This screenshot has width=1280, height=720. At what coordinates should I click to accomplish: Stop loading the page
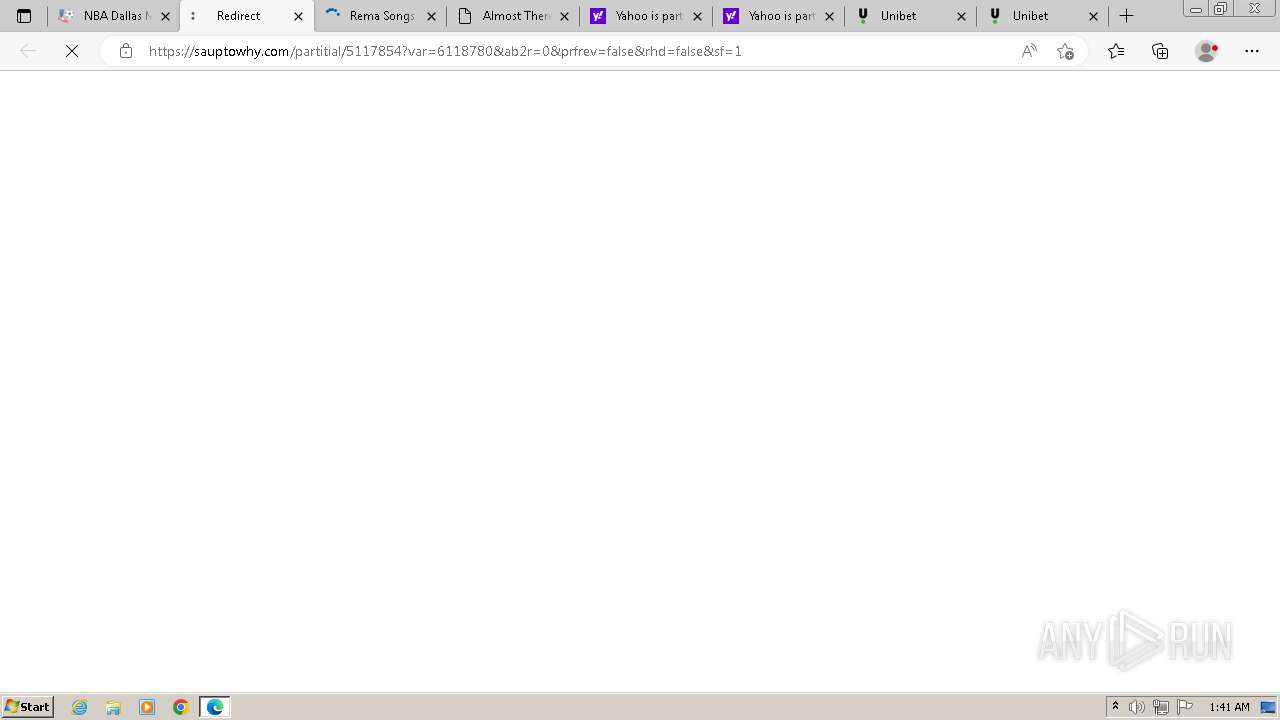click(x=72, y=51)
